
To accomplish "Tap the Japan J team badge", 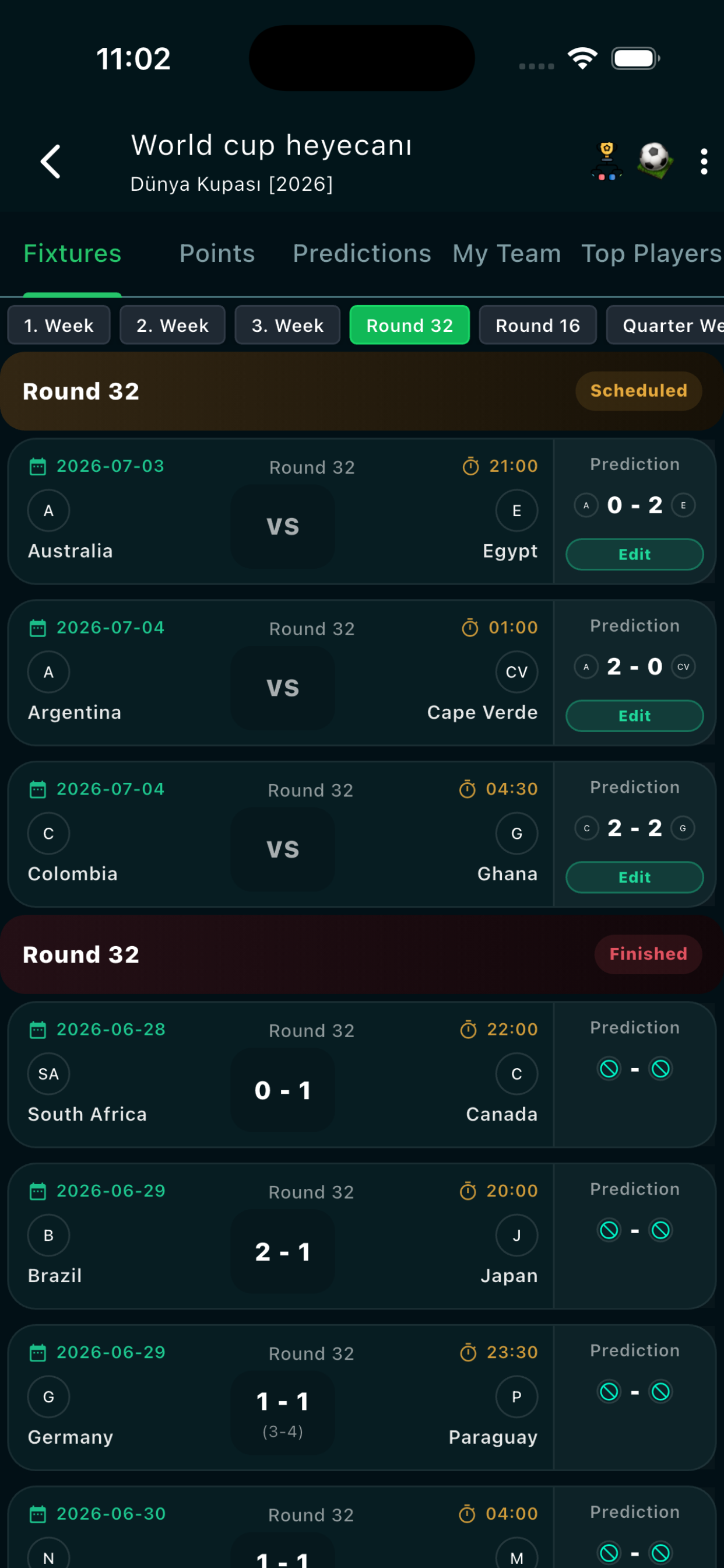I will [516, 1235].
